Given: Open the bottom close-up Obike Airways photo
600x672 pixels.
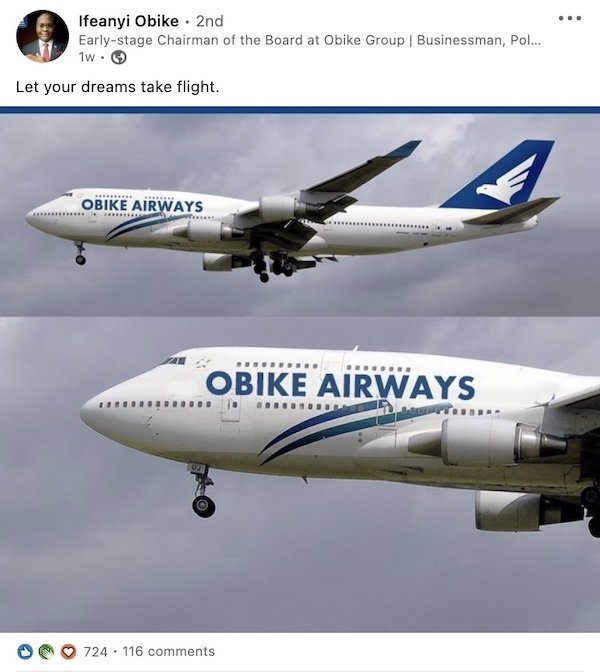Looking at the screenshot, I should [300, 474].
